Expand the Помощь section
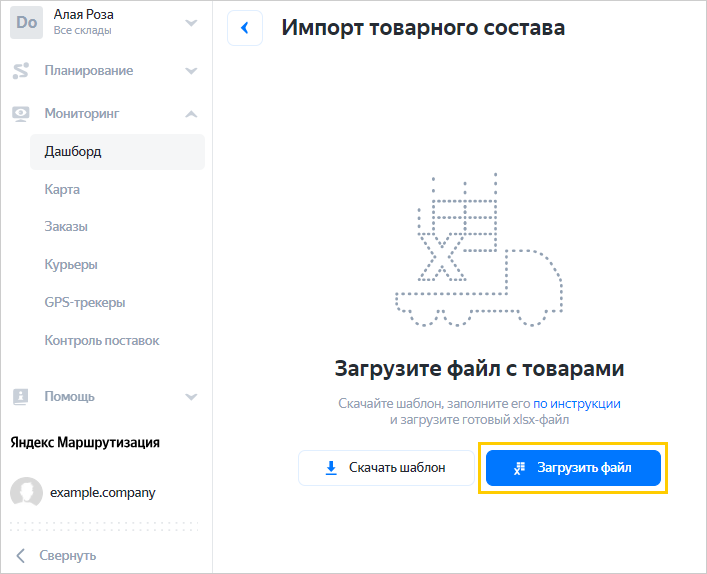Image resolution: width=707 pixels, height=574 pixels. tap(191, 396)
